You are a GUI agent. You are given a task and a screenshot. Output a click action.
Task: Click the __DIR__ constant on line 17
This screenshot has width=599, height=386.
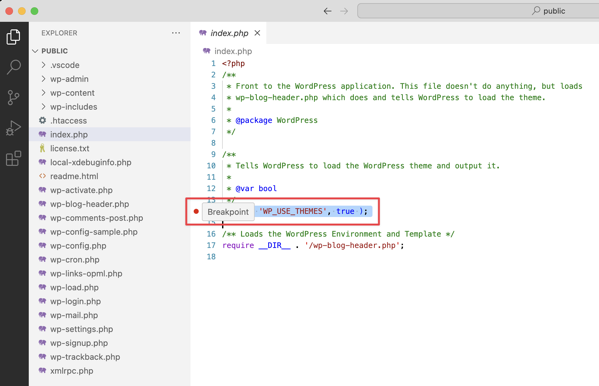click(274, 245)
